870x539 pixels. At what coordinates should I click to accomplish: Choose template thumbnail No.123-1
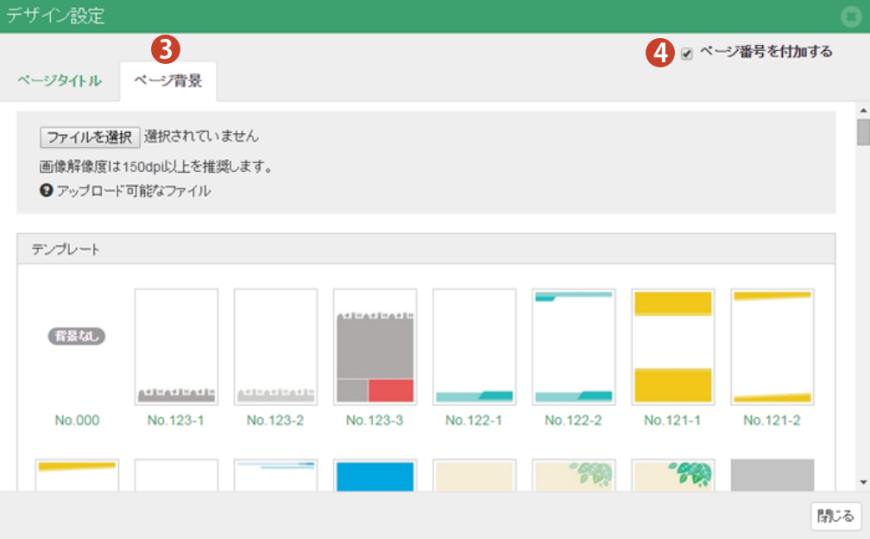[x=176, y=346]
